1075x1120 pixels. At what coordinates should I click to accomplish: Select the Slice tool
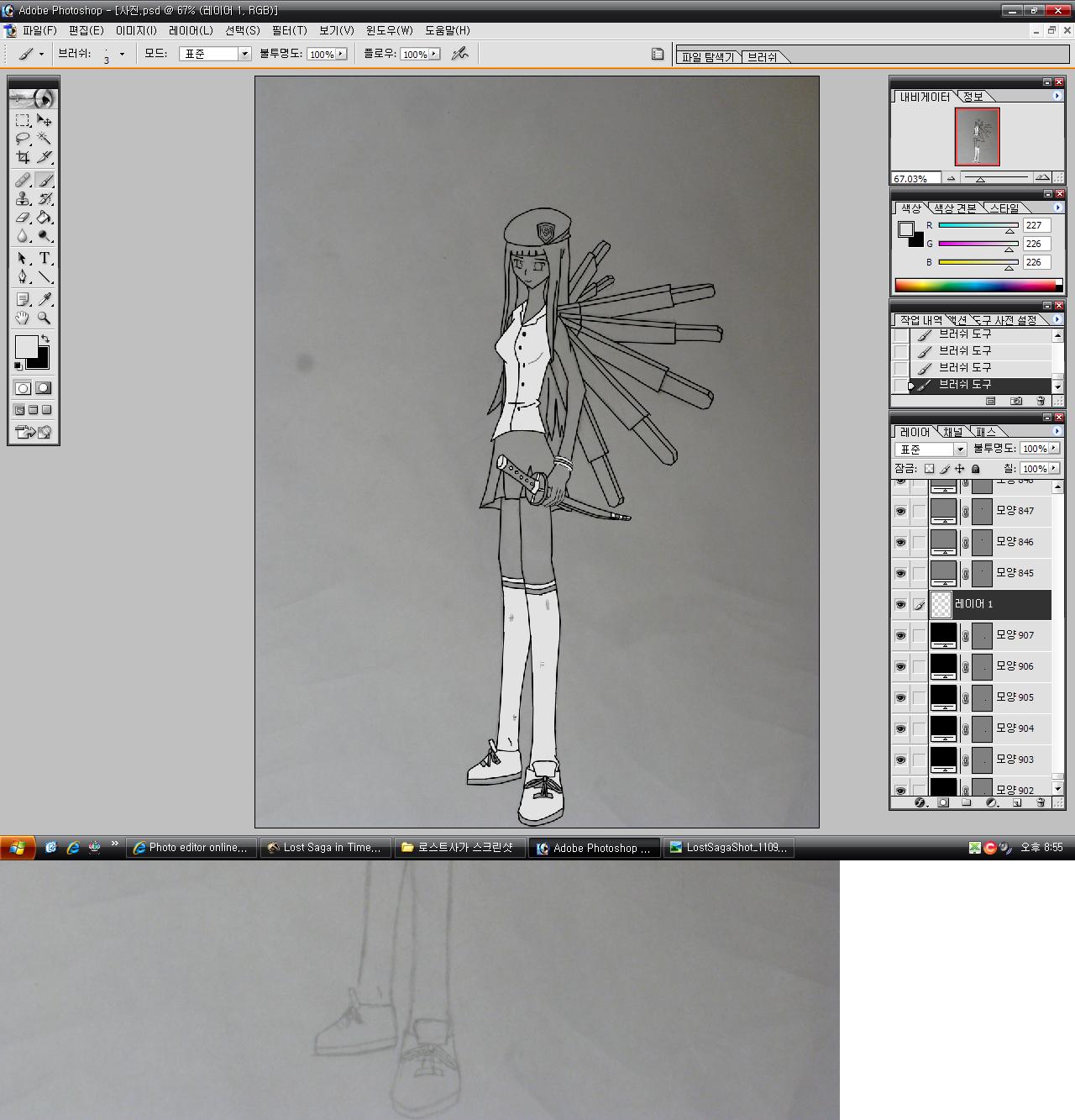(x=45, y=157)
